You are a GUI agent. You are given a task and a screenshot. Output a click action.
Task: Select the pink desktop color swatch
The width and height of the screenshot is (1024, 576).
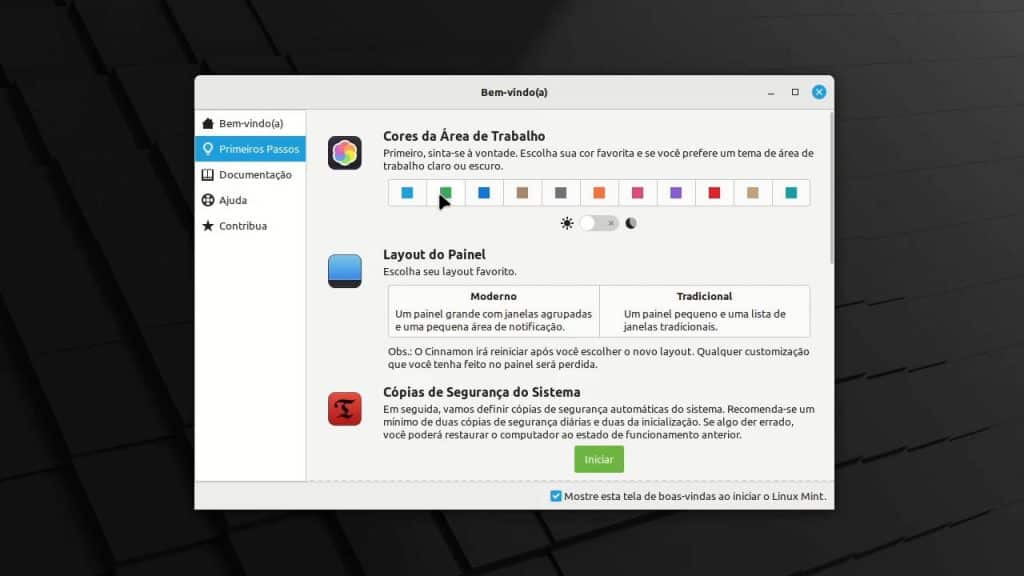pos(637,192)
